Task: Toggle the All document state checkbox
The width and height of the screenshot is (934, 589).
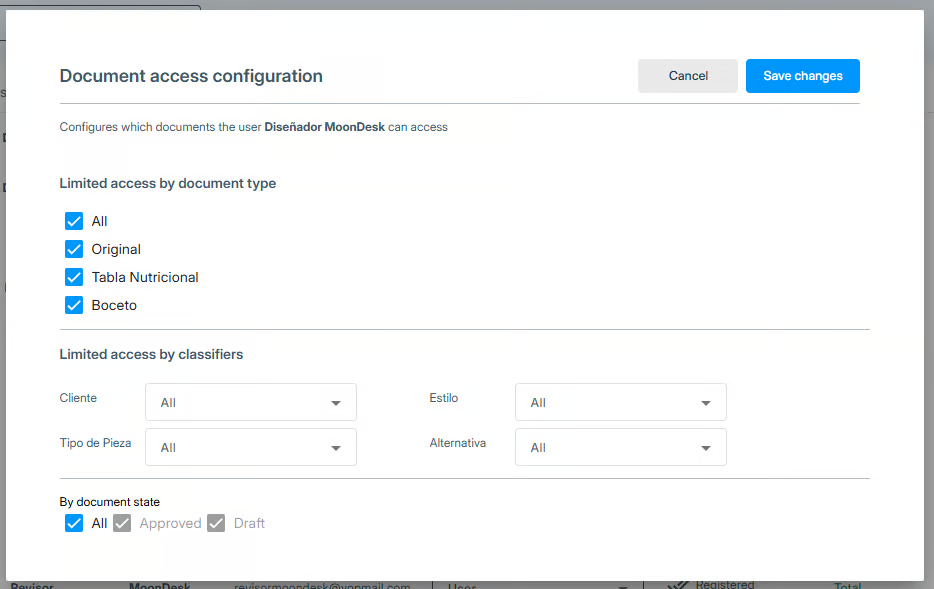Action: [x=74, y=523]
